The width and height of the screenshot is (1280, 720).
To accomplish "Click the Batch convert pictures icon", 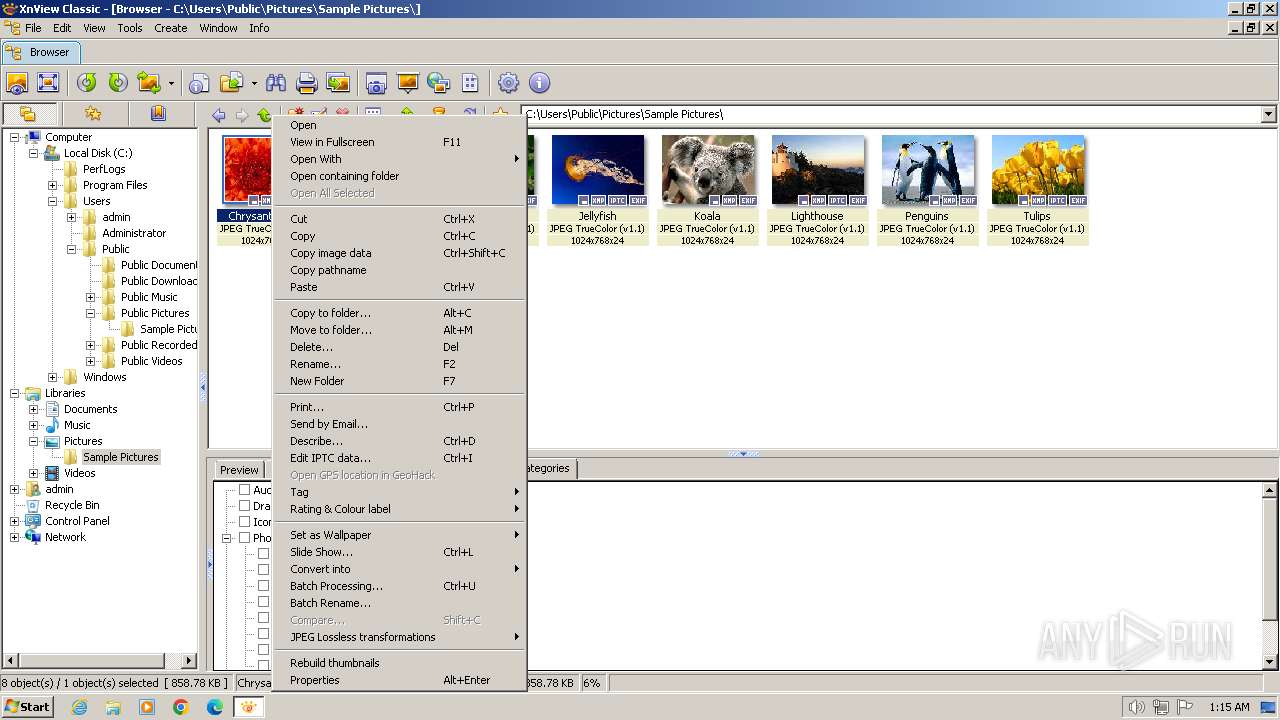I will click(338, 83).
